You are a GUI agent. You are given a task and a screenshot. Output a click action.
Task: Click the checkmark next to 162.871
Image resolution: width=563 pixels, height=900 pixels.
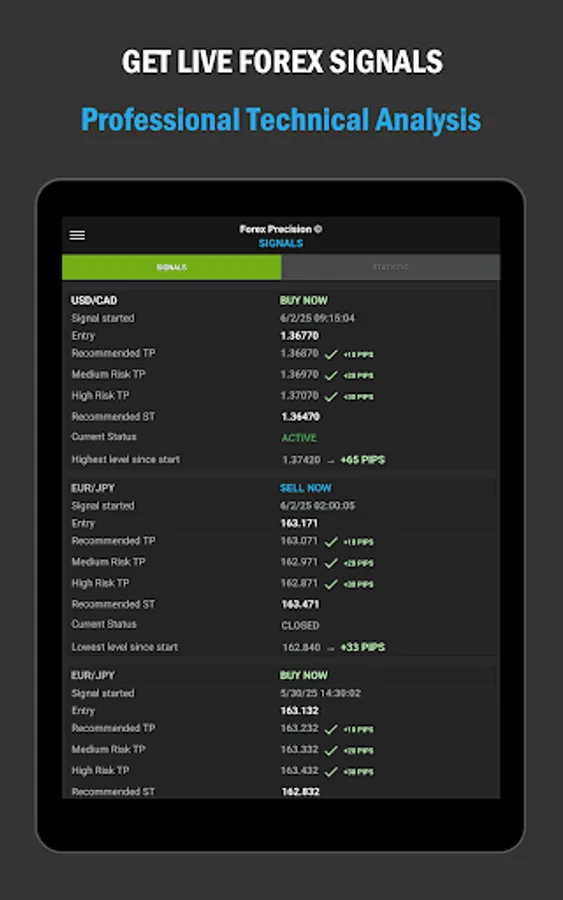pyautogui.click(x=331, y=585)
